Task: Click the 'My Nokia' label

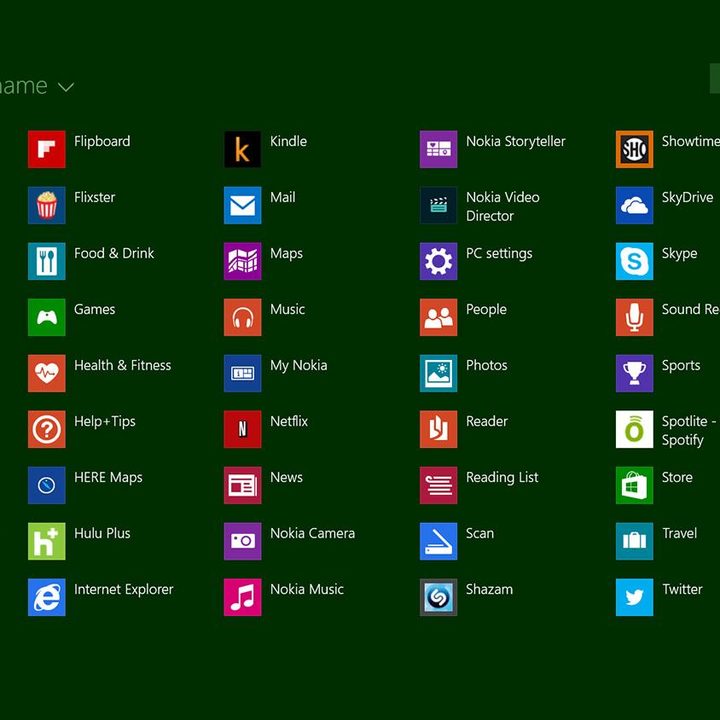Action: pyautogui.click(x=298, y=366)
